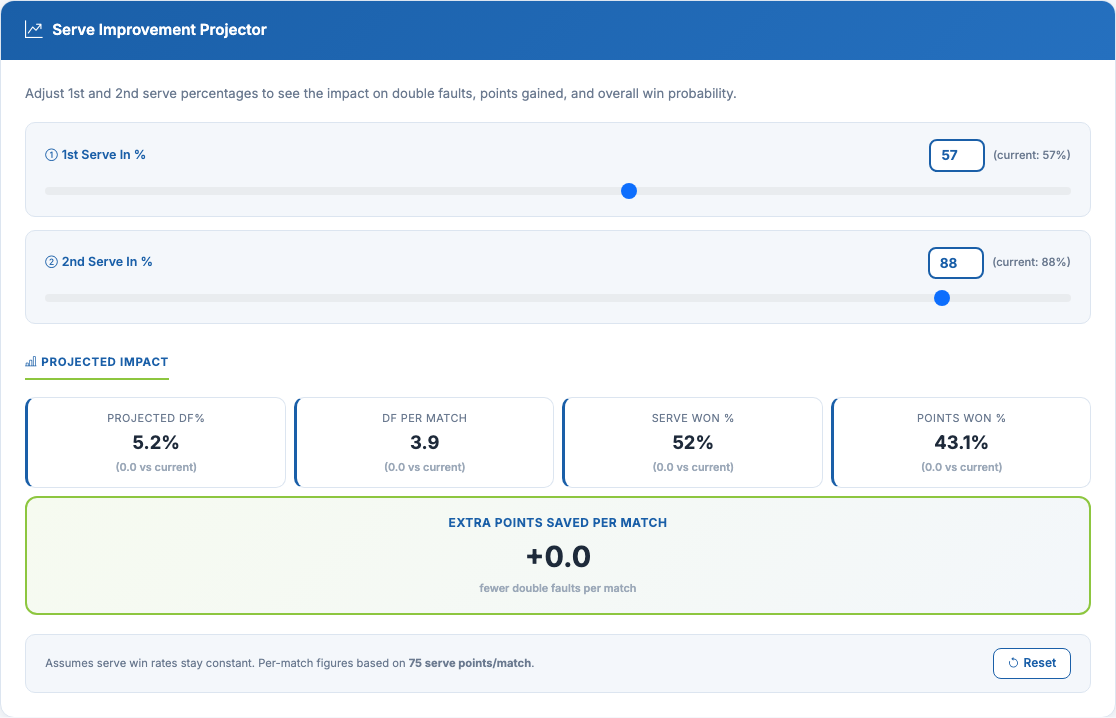Grab the 2nd Serve In % slider handle
This screenshot has width=1116, height=718.
(x=941, y=298)
